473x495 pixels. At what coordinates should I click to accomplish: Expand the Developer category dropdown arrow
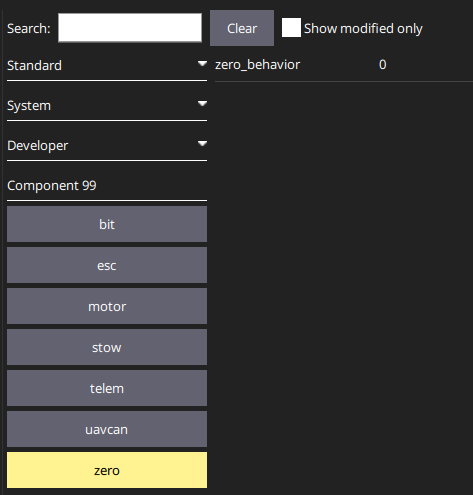click(x=202, y=144)
